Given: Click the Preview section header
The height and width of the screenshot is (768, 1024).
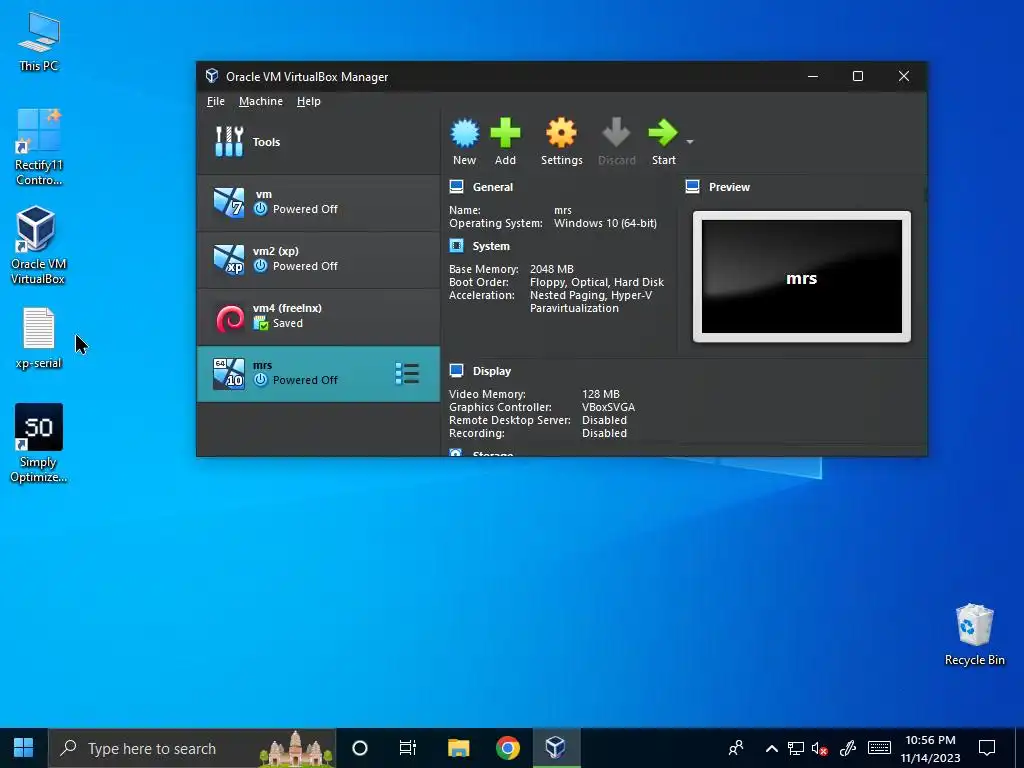Looking at the screenshot, I should (729, 187).
